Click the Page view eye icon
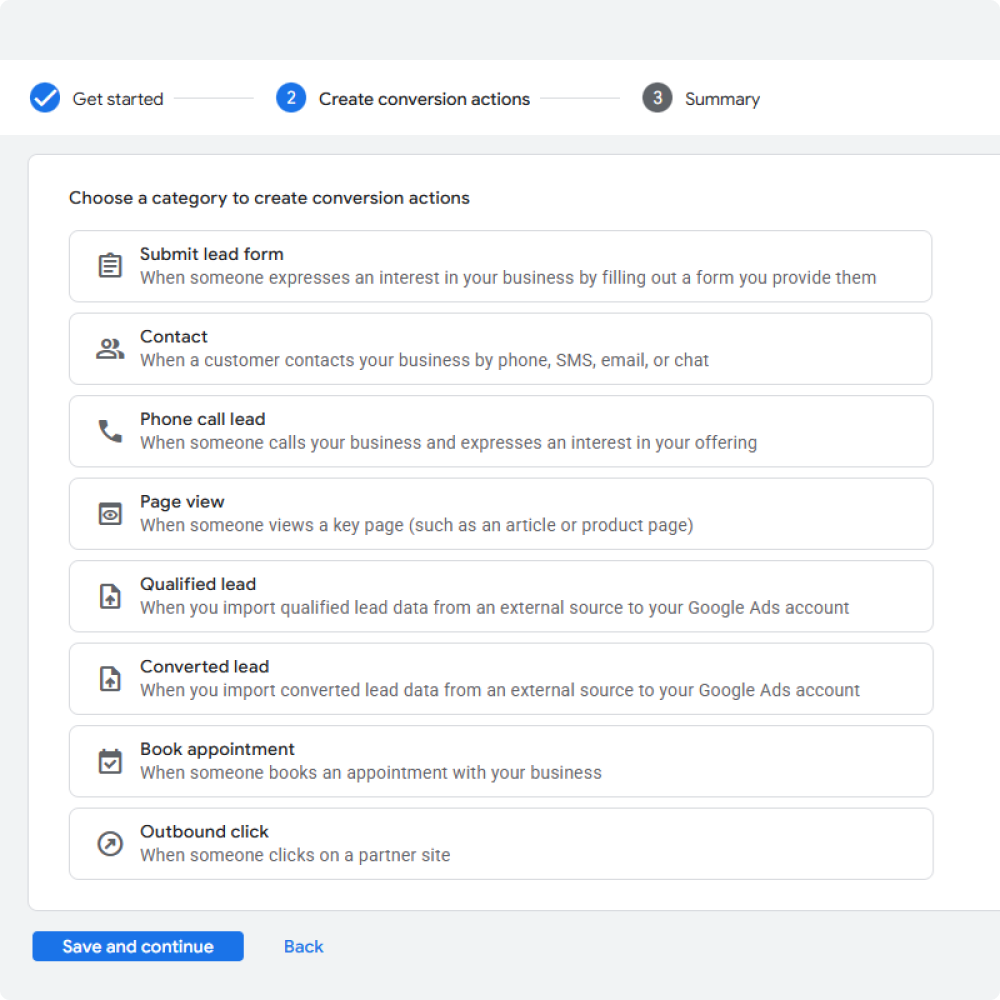This screenshot has height=1000, width=1000. (x=110, y=513)
